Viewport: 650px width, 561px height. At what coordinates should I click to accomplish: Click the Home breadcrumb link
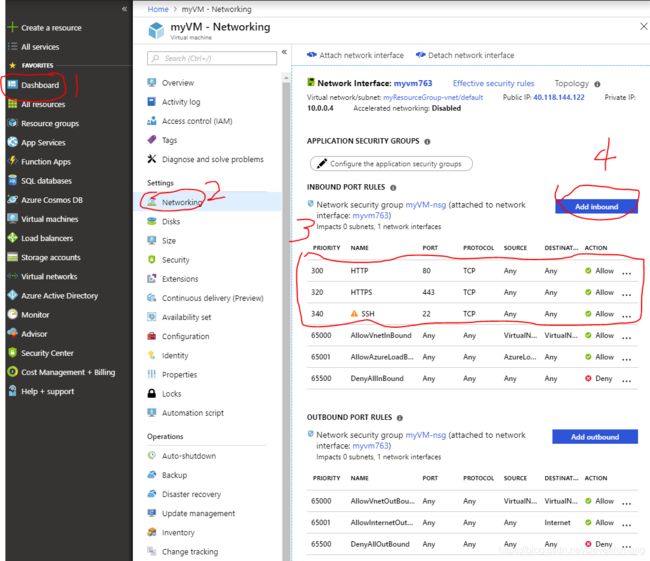click(x=158, y=9)
